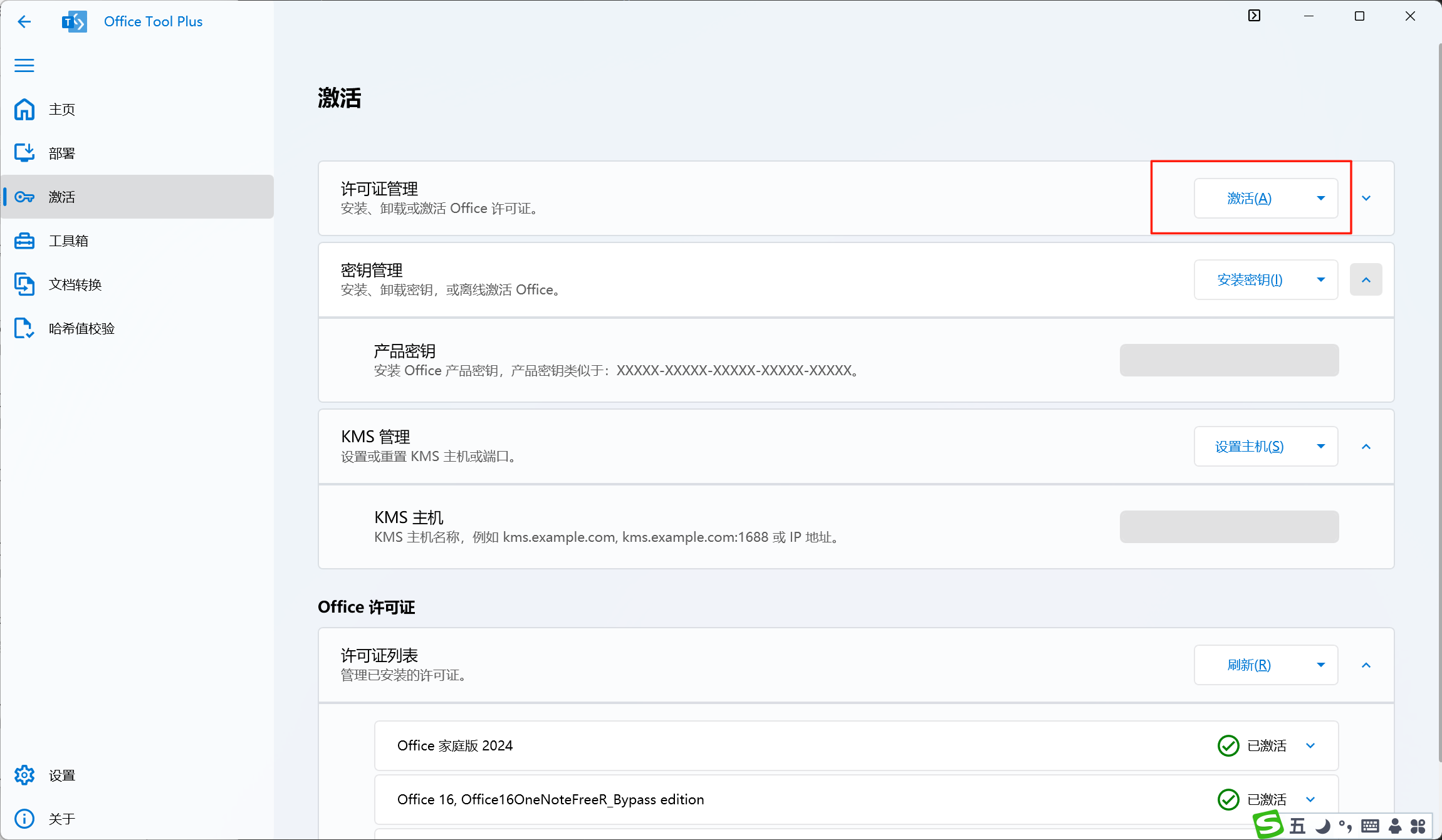Collapse the KMS 管理 section chevron
This screenshot has height=840, width=1442.
[1366, 447]
